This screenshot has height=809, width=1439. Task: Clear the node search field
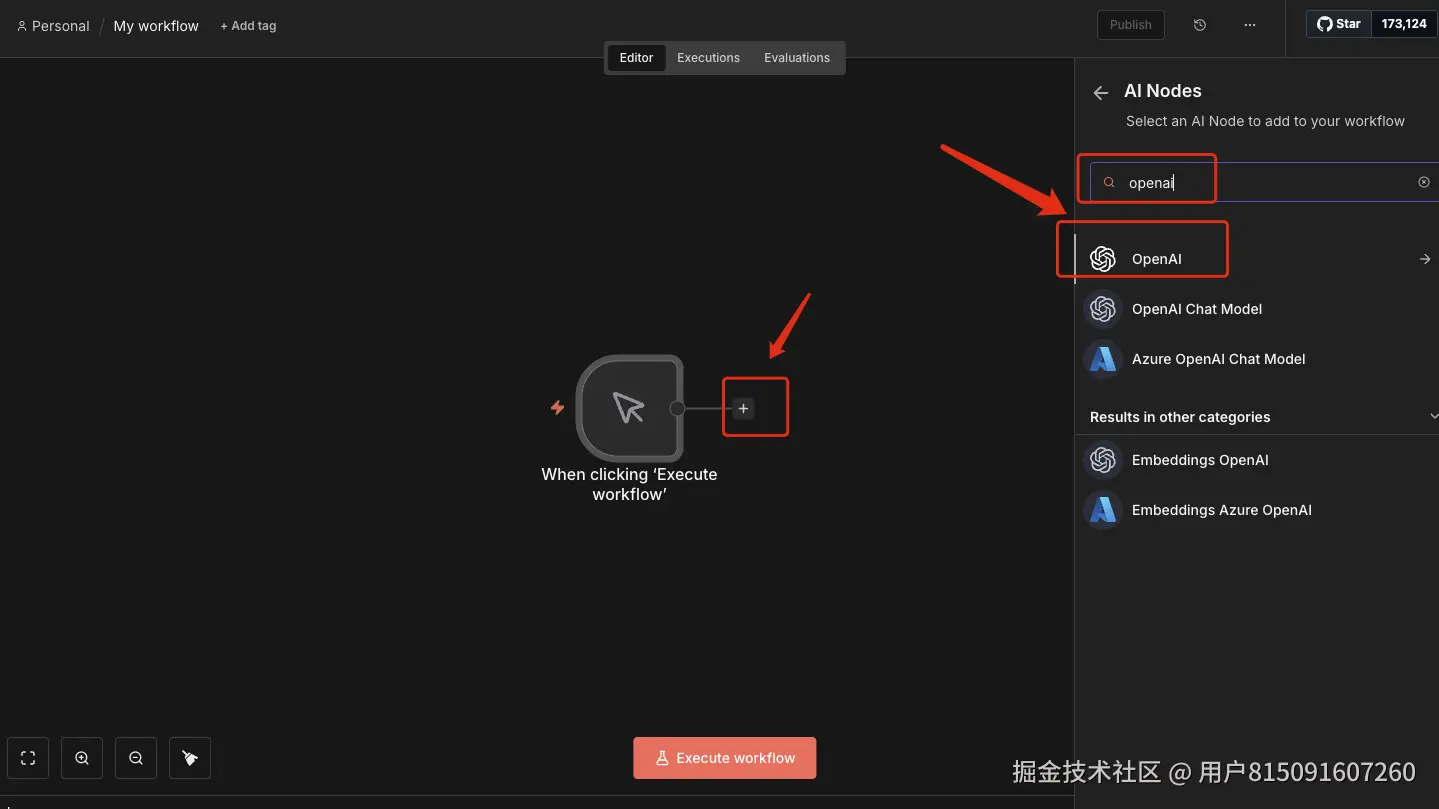tap(1424, 182)
